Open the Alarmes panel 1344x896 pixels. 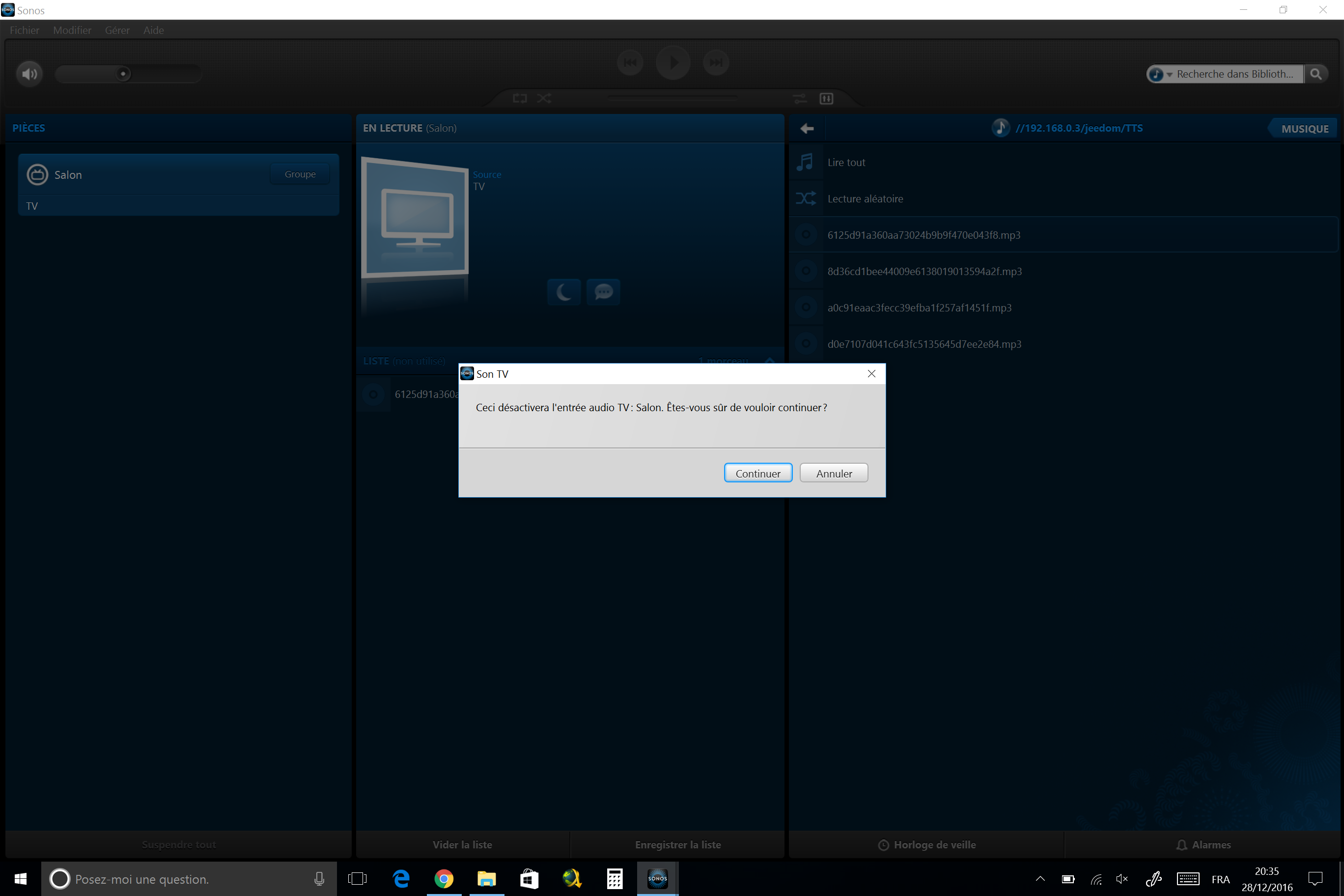[1203, 844]
